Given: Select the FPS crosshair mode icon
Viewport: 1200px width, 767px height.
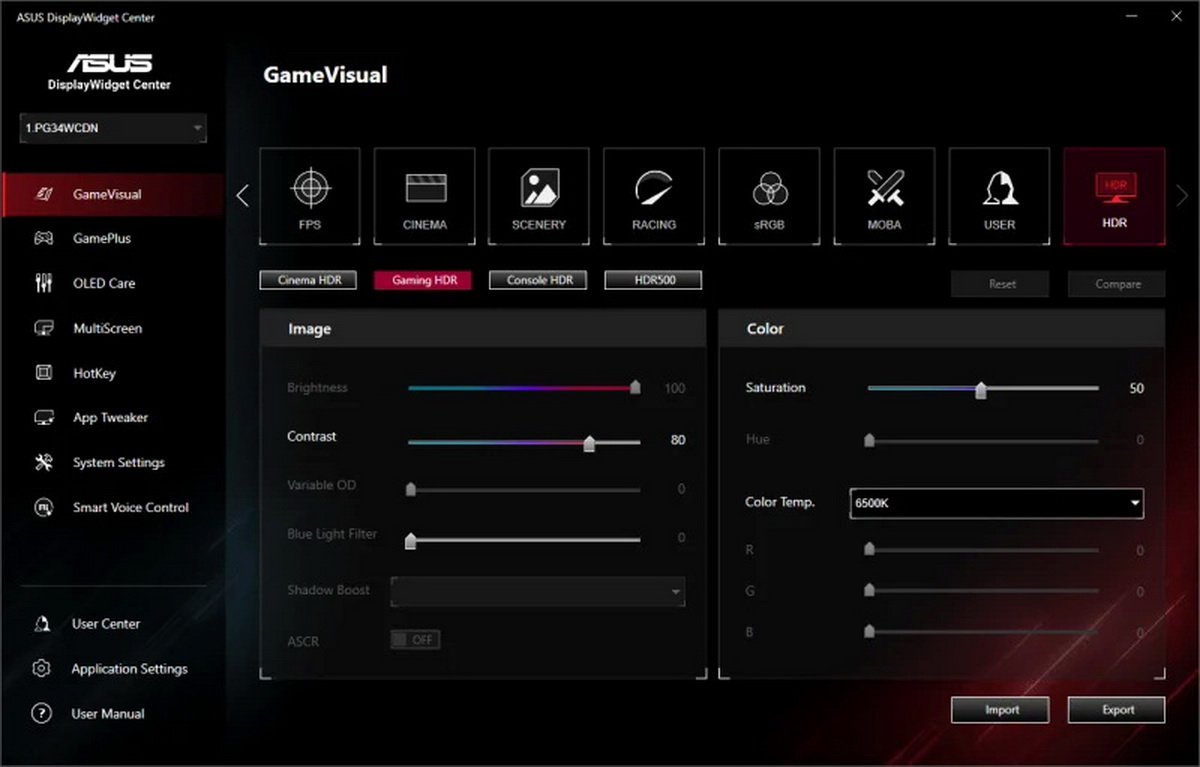Looking at the screenshot, I should 310,197.
